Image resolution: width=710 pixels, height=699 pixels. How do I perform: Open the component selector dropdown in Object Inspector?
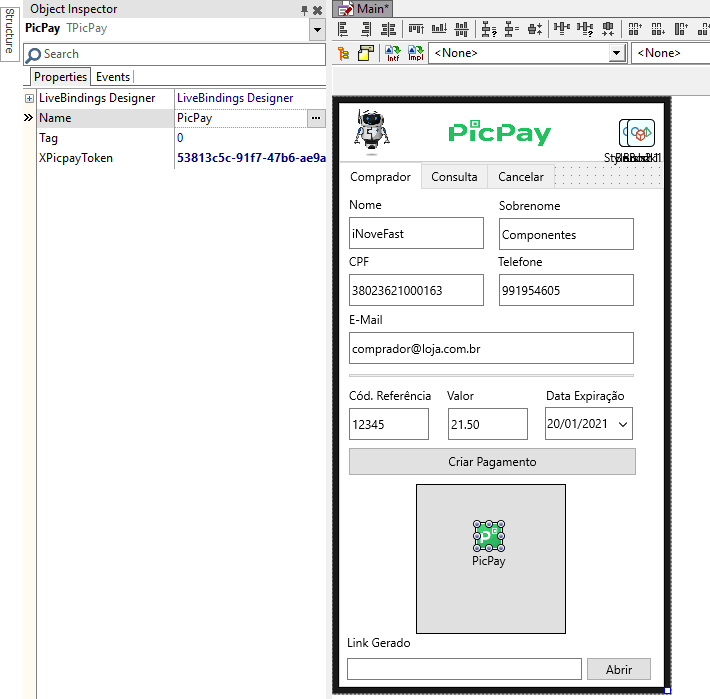click(317, 30)
